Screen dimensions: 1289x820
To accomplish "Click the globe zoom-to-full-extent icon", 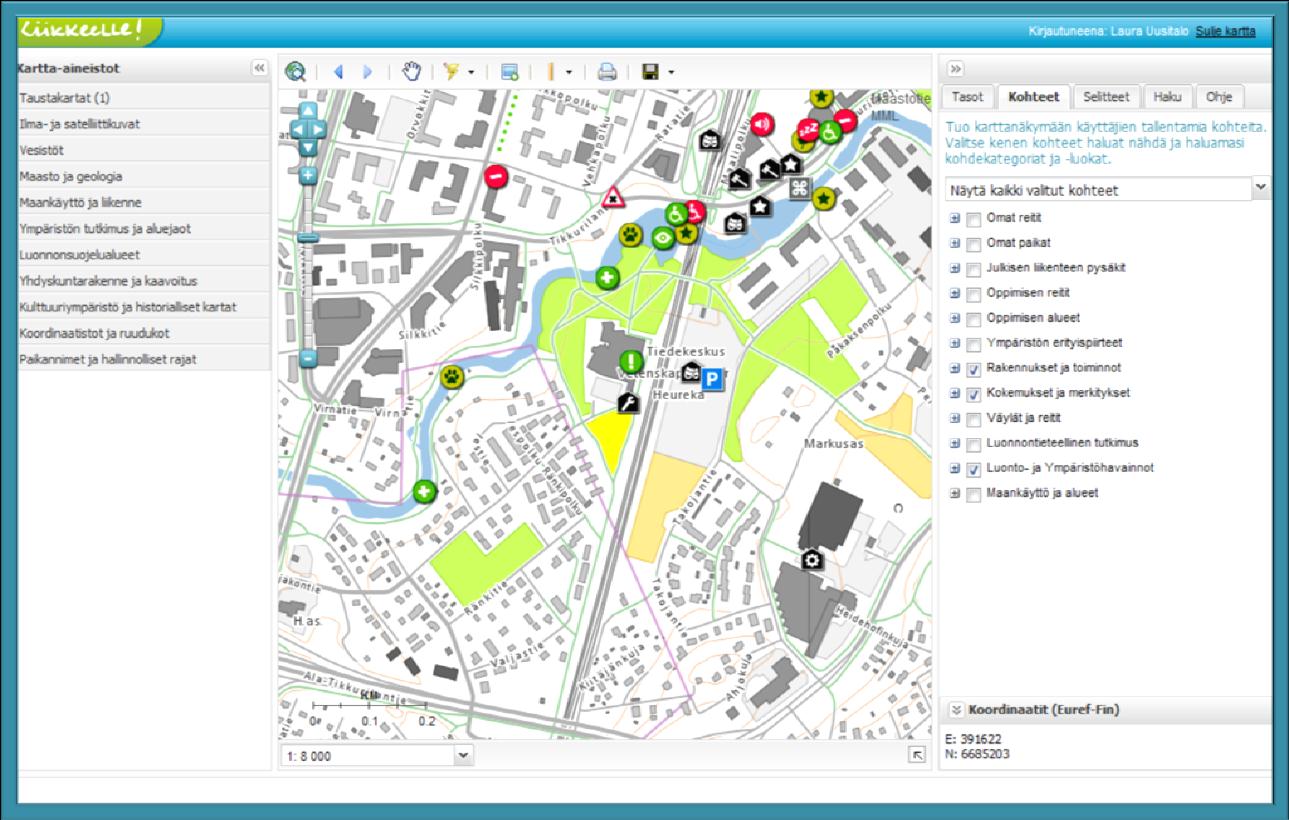I will [294, 71].
